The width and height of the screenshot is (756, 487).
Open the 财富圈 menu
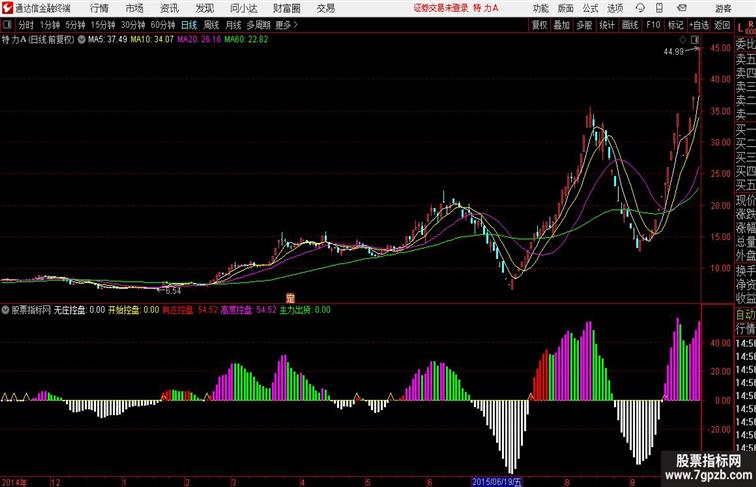pos(286,8)
